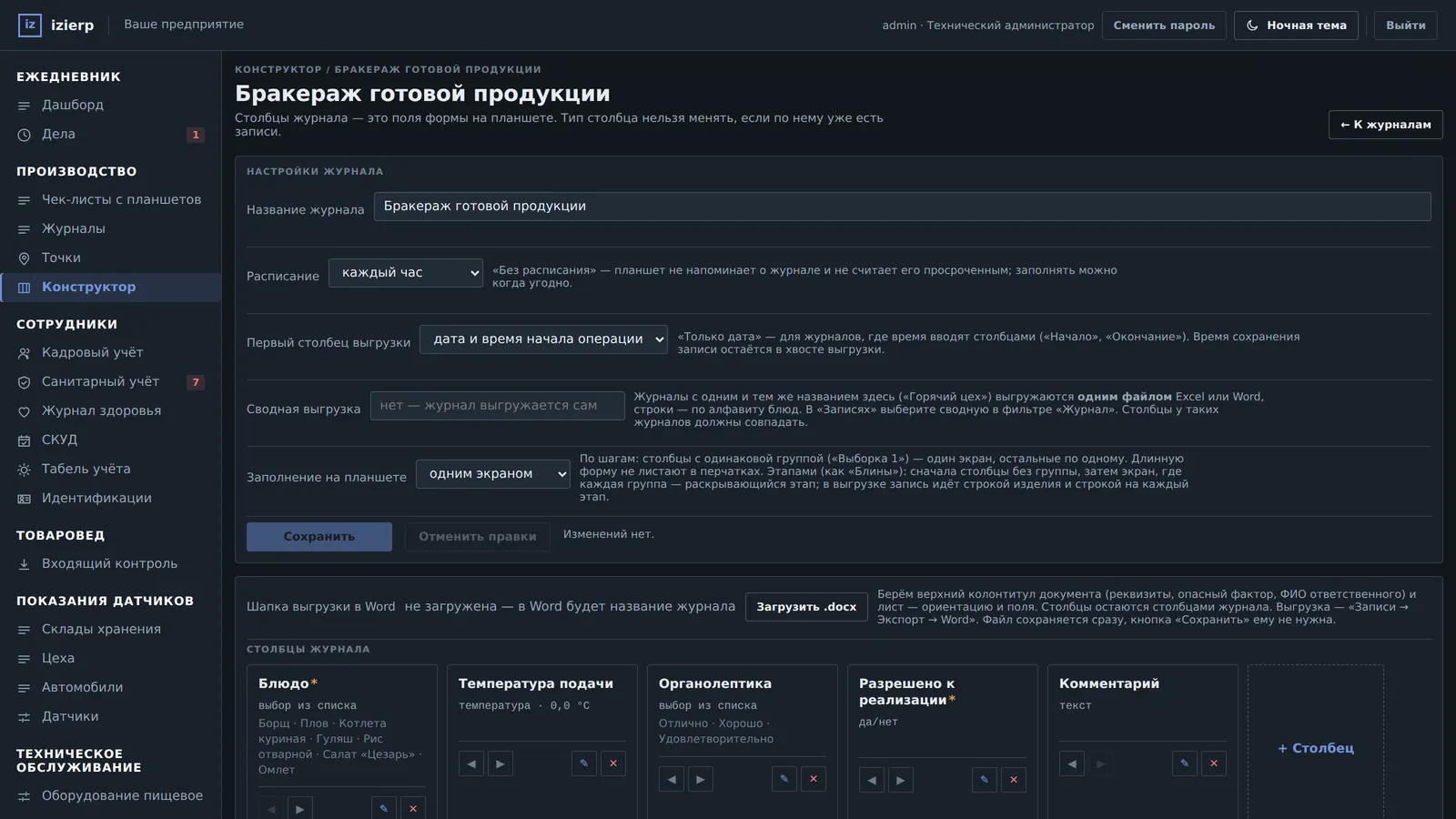Open Дела in the sidebar
The height and width of the screenshot is (819, 1456).
tap(111, 135)
